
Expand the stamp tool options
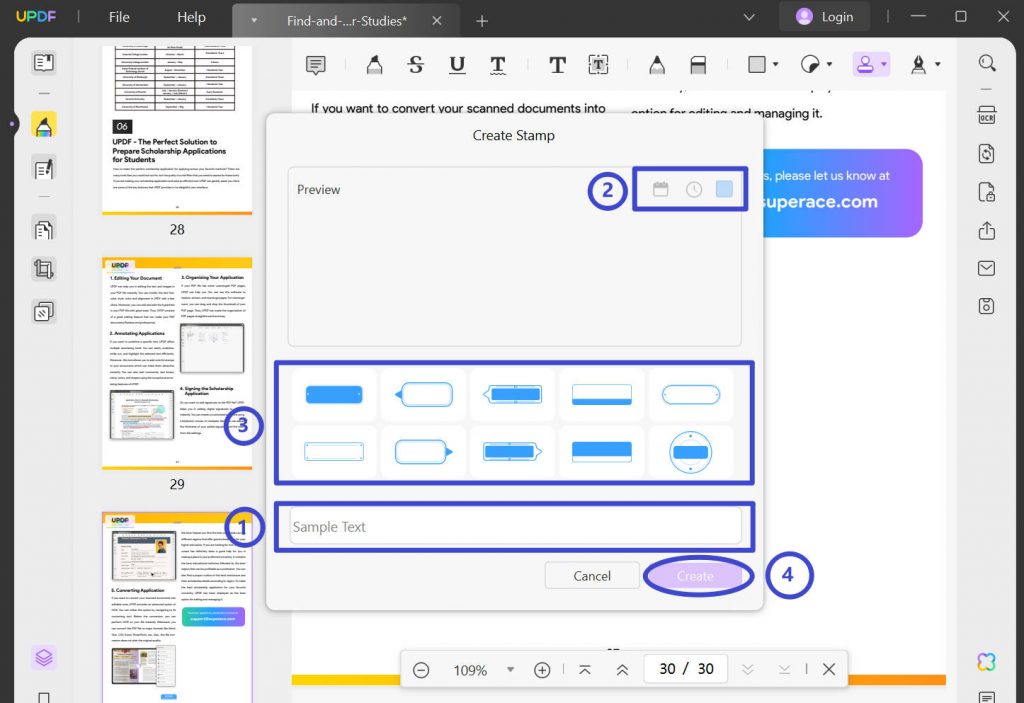pyautogui.click(x=884, y=64)
